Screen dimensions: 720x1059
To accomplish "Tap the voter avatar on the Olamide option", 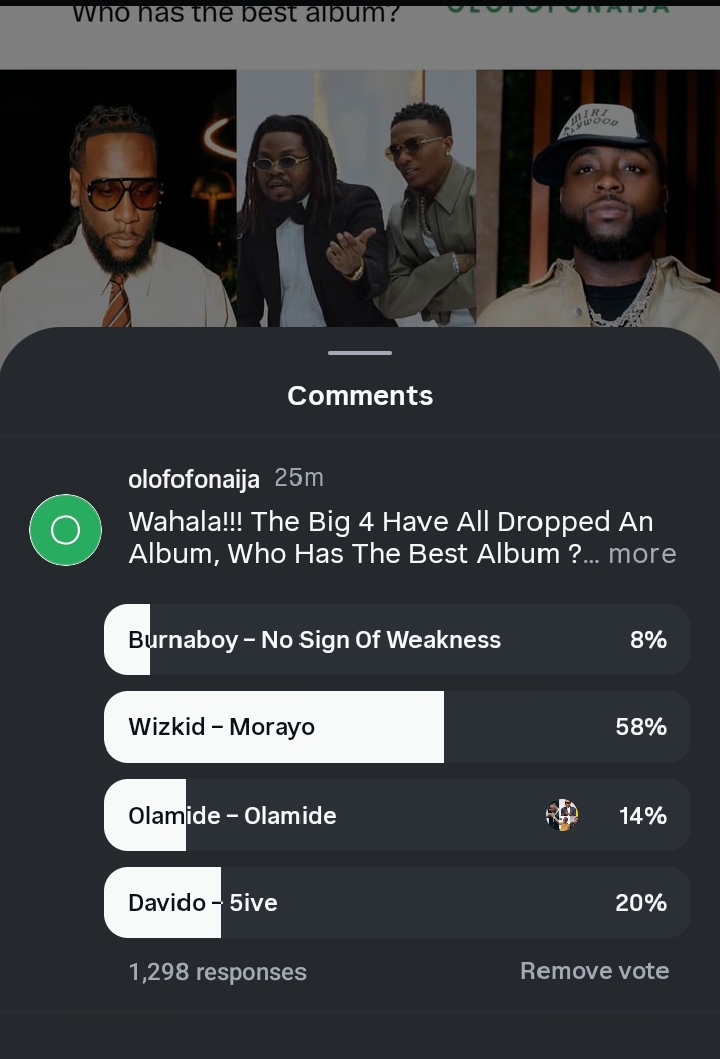I will [x=562, y=815].
